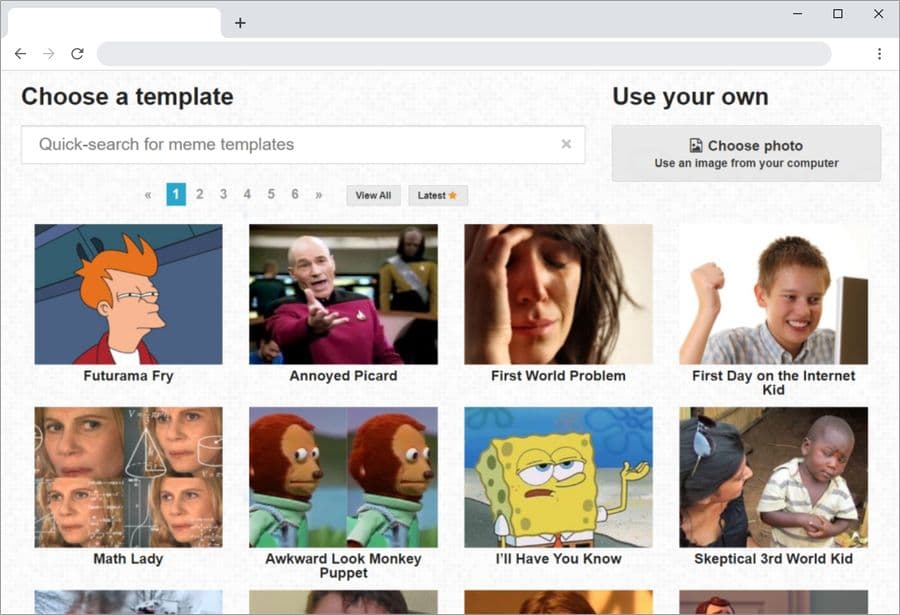900x615 pixels.
Task: Maximize the browser window
Action: click(x=838, y=14)
